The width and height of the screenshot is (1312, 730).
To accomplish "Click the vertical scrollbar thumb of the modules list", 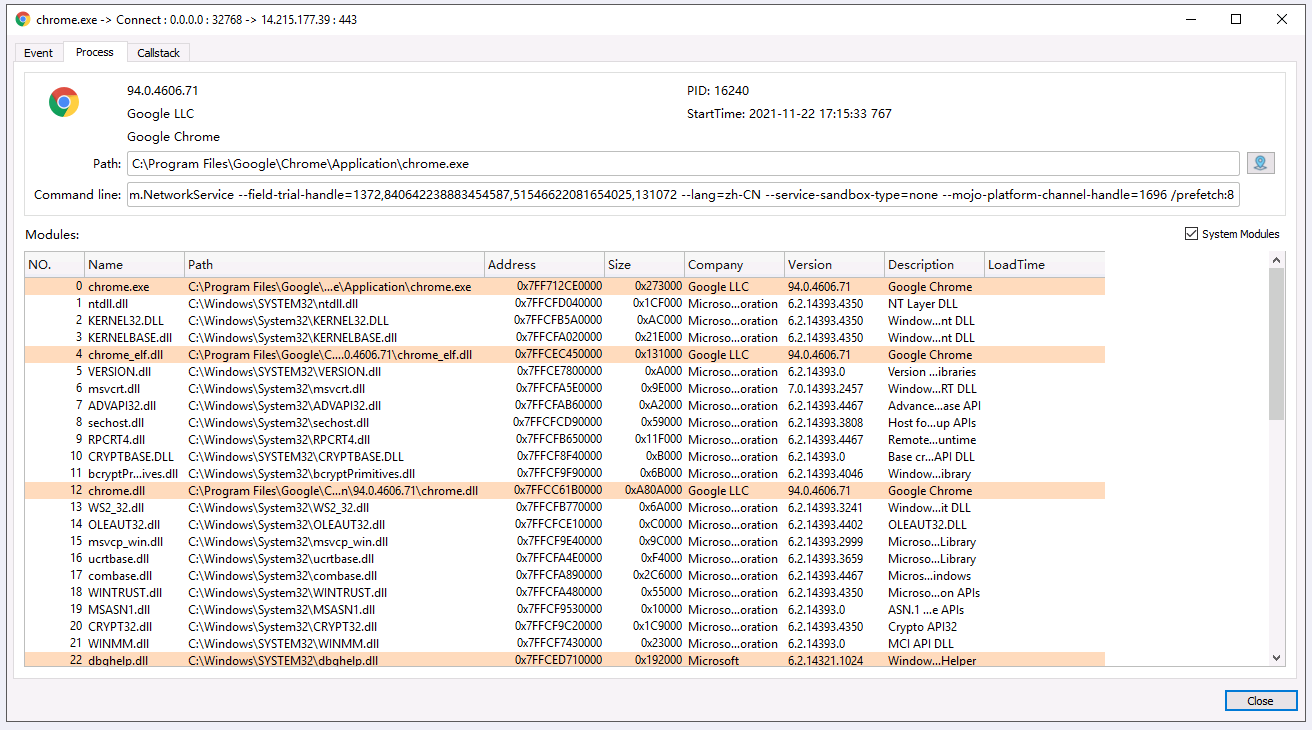I will tap(1276, 344).
